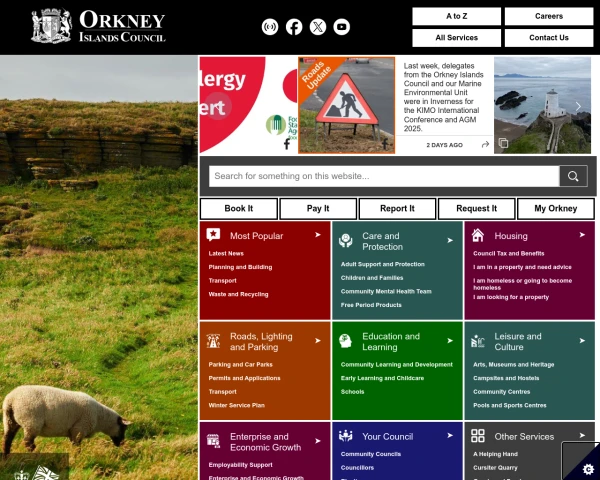Click the search magnifier button
600x480 pixels.
[573, 176]
